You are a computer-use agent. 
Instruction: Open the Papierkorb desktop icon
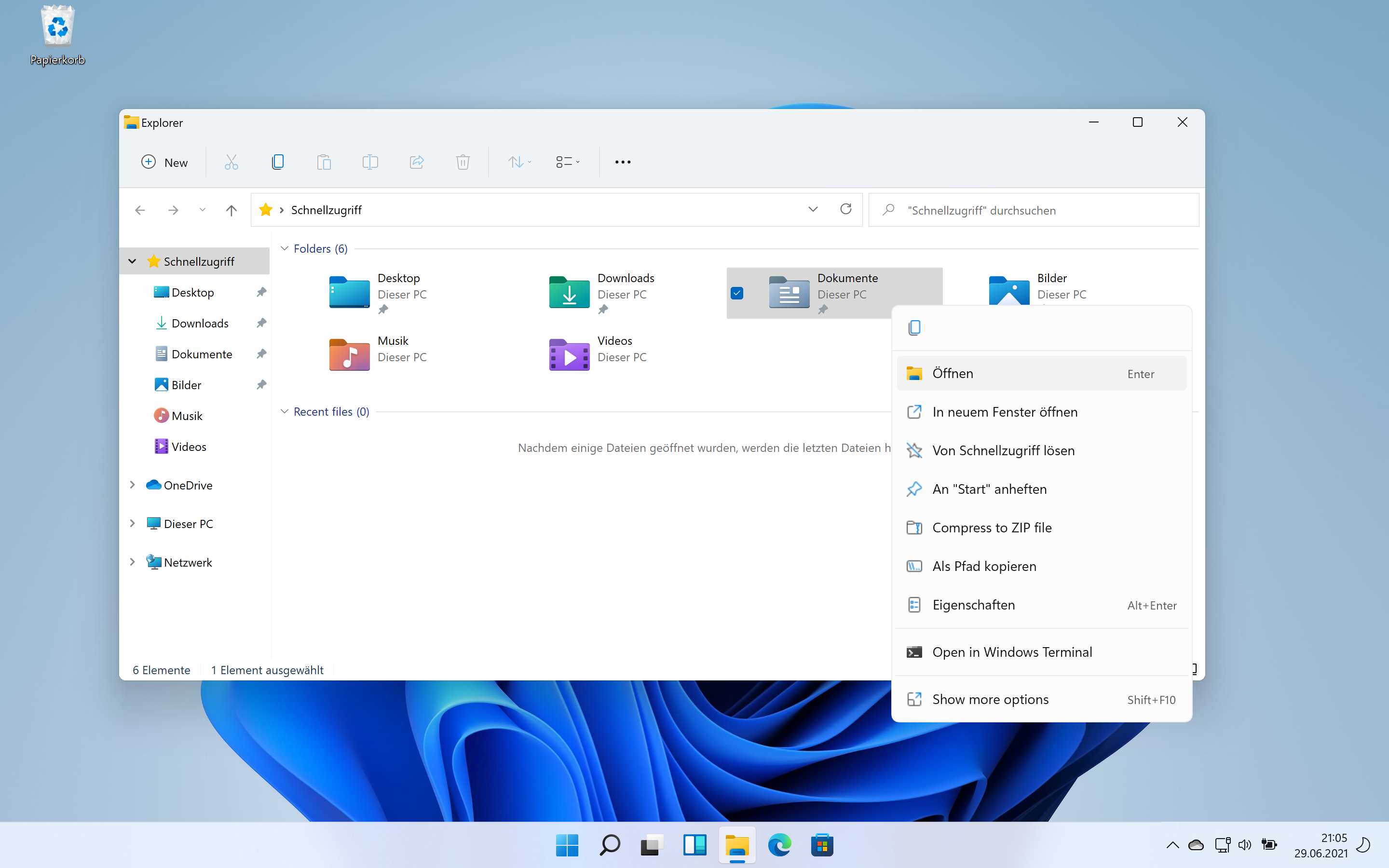tap(57, 36)
